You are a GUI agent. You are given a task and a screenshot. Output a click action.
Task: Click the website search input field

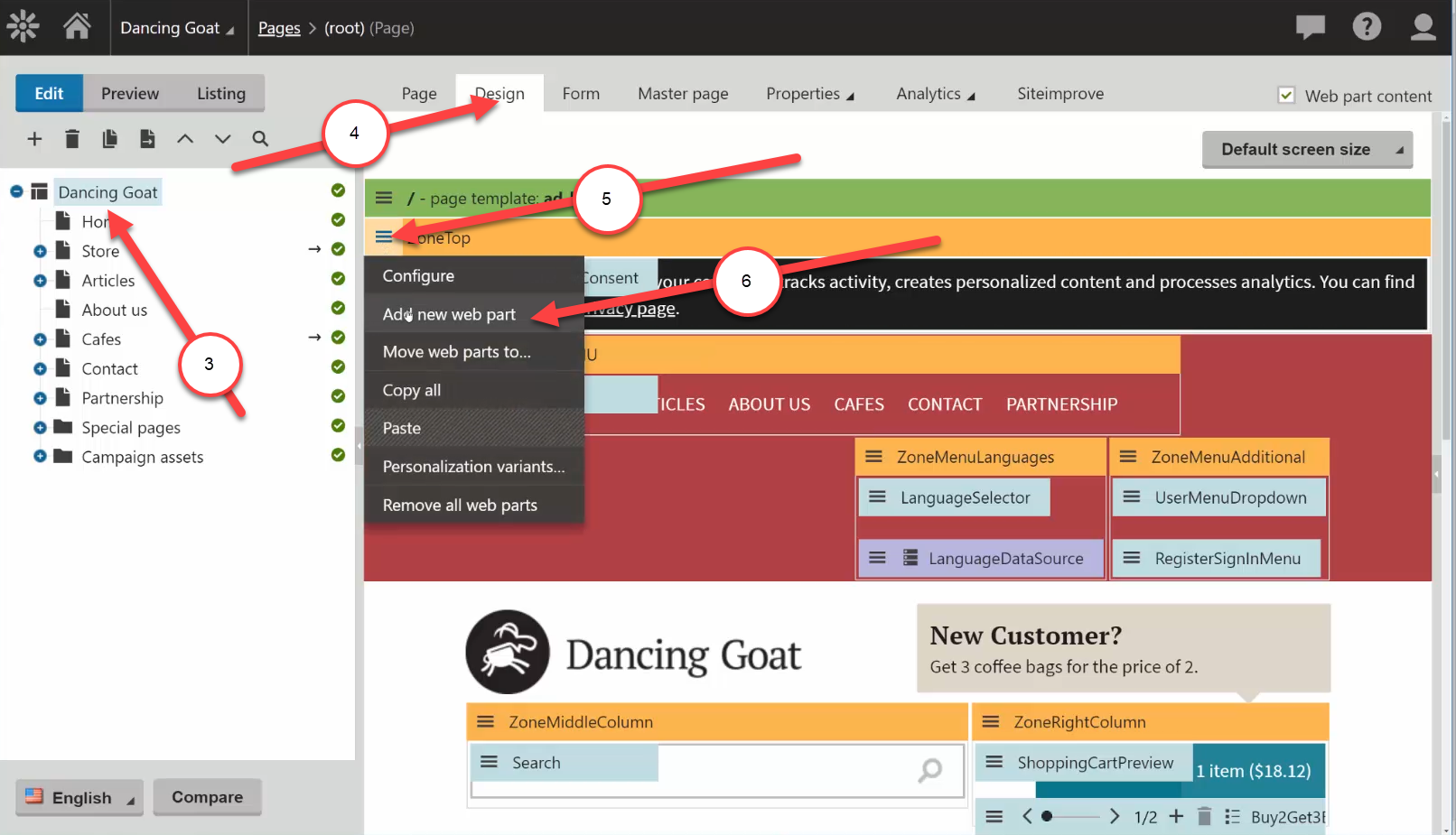tap(786, 770)
